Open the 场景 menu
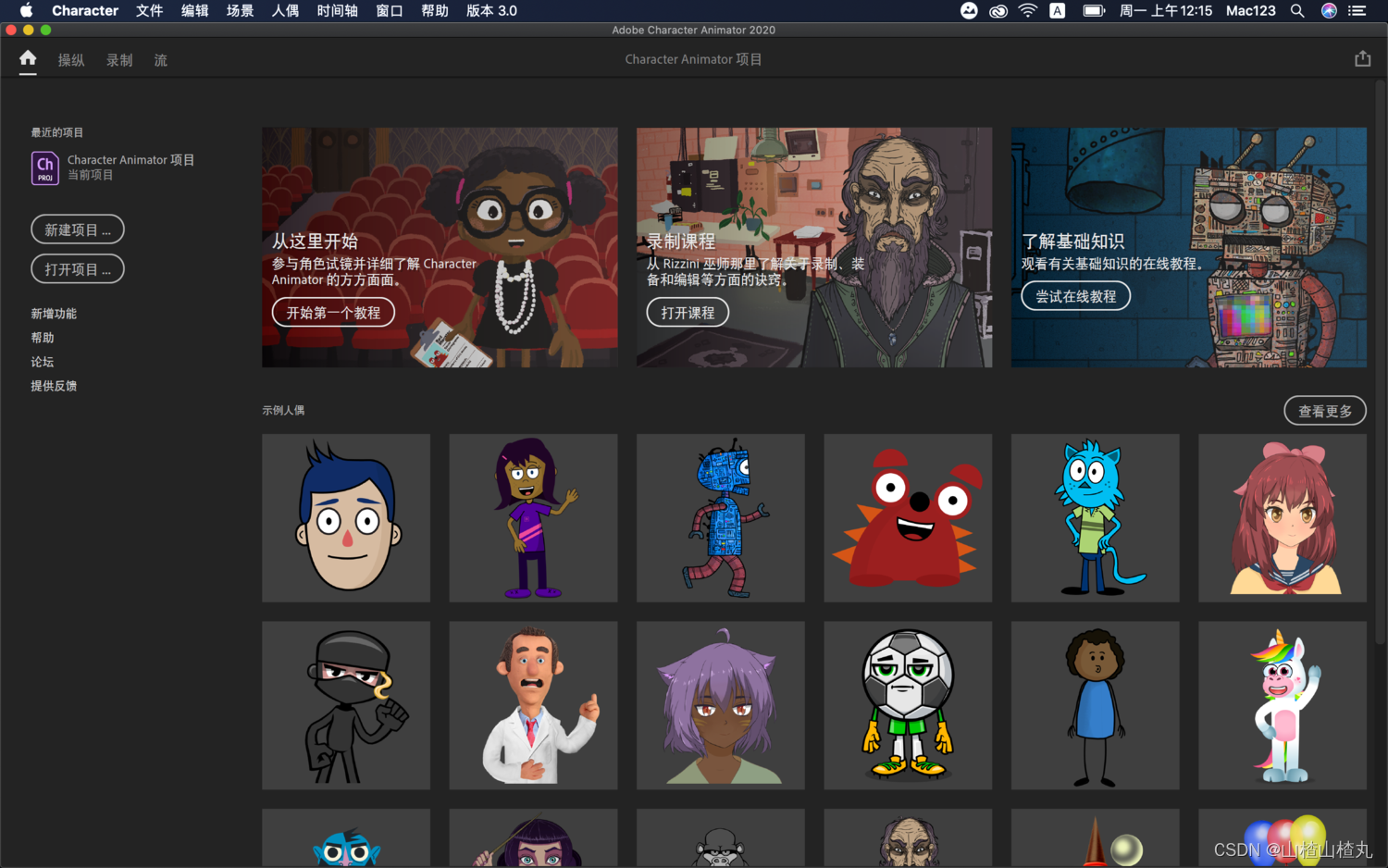This screenshot has width=1388, height=868. point(240,11)
